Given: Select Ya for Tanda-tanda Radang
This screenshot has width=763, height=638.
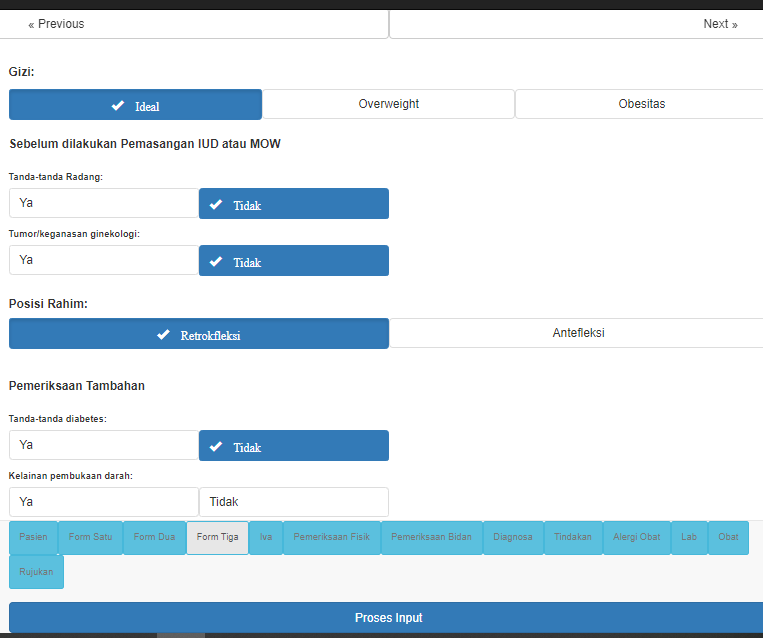Looking at the screenshot, I should (x=104, y=203).
